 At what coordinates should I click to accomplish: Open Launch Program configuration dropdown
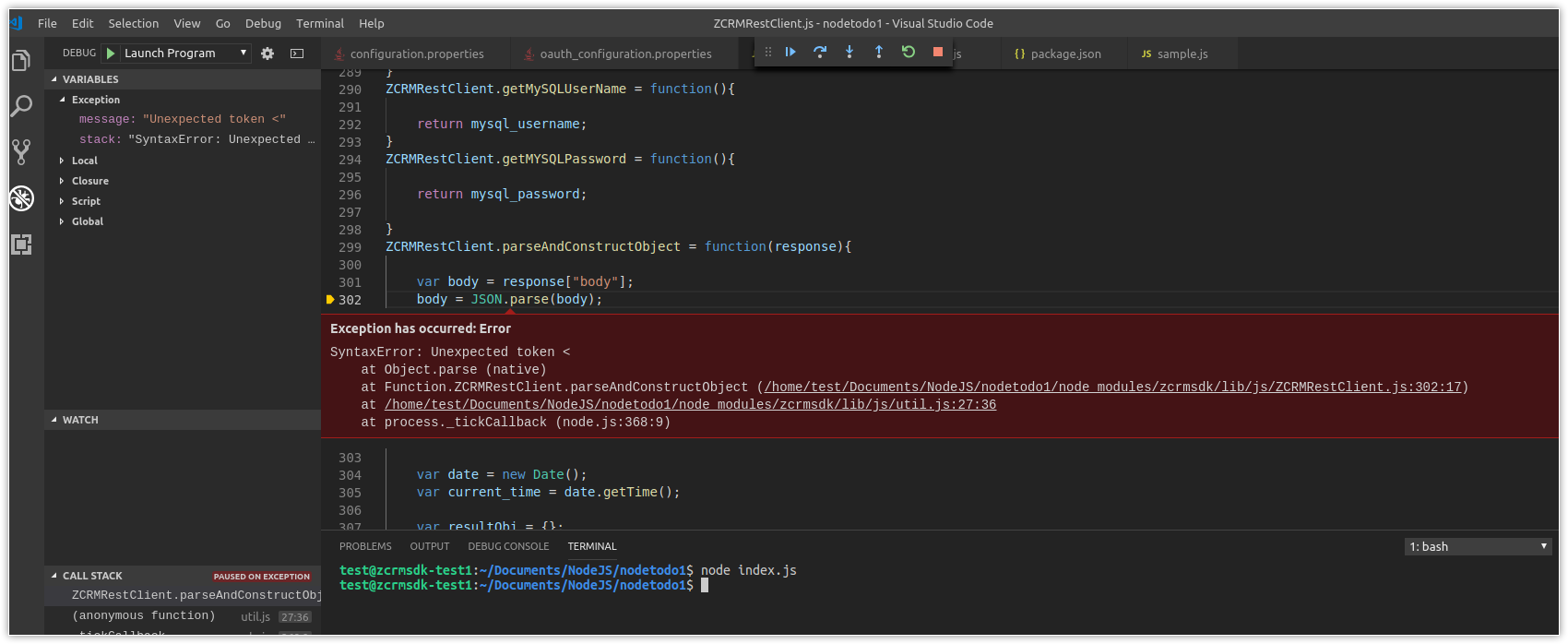[x=186, y=54]
